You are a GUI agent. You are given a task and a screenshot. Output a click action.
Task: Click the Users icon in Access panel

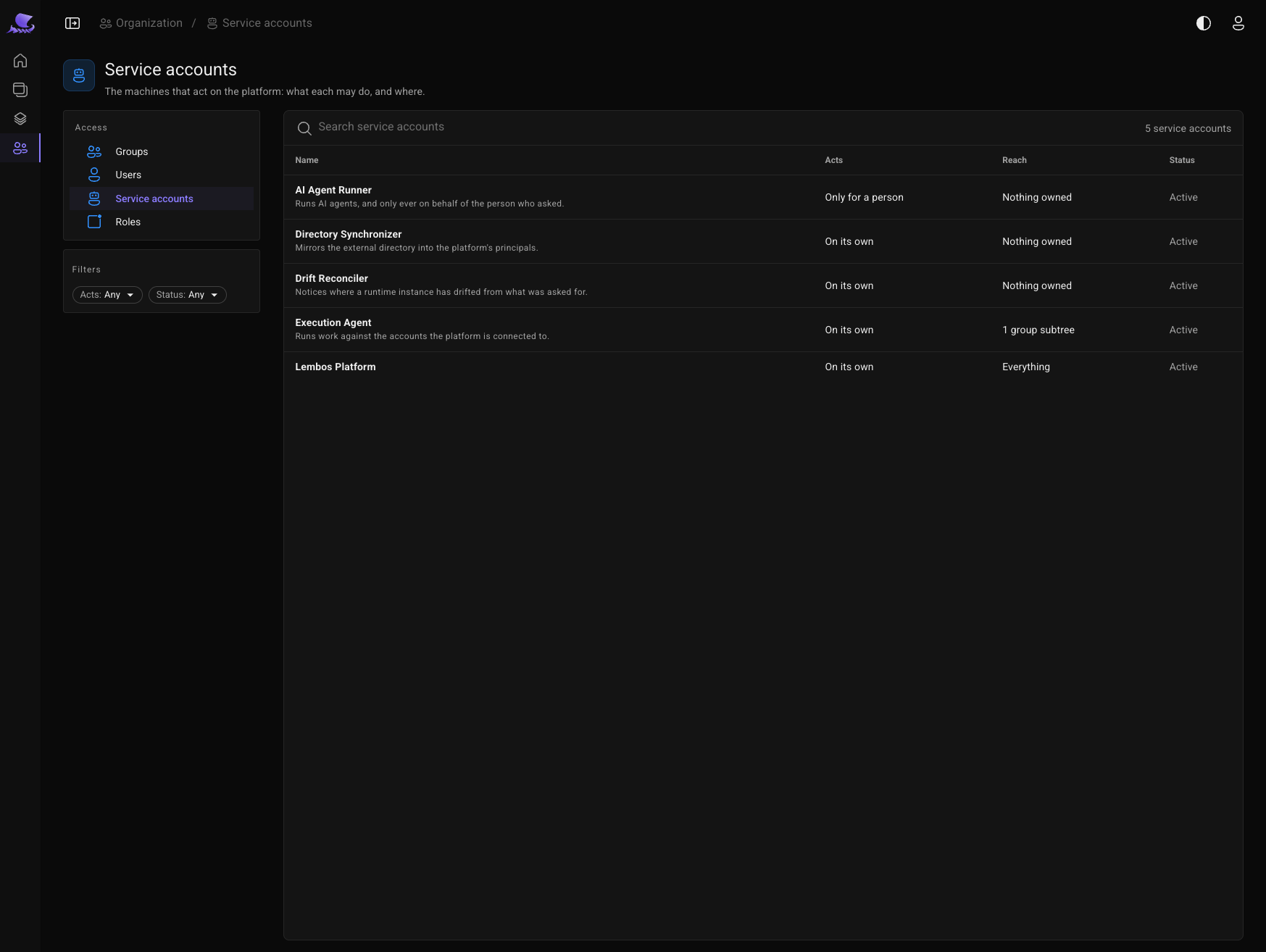point(94,175)
